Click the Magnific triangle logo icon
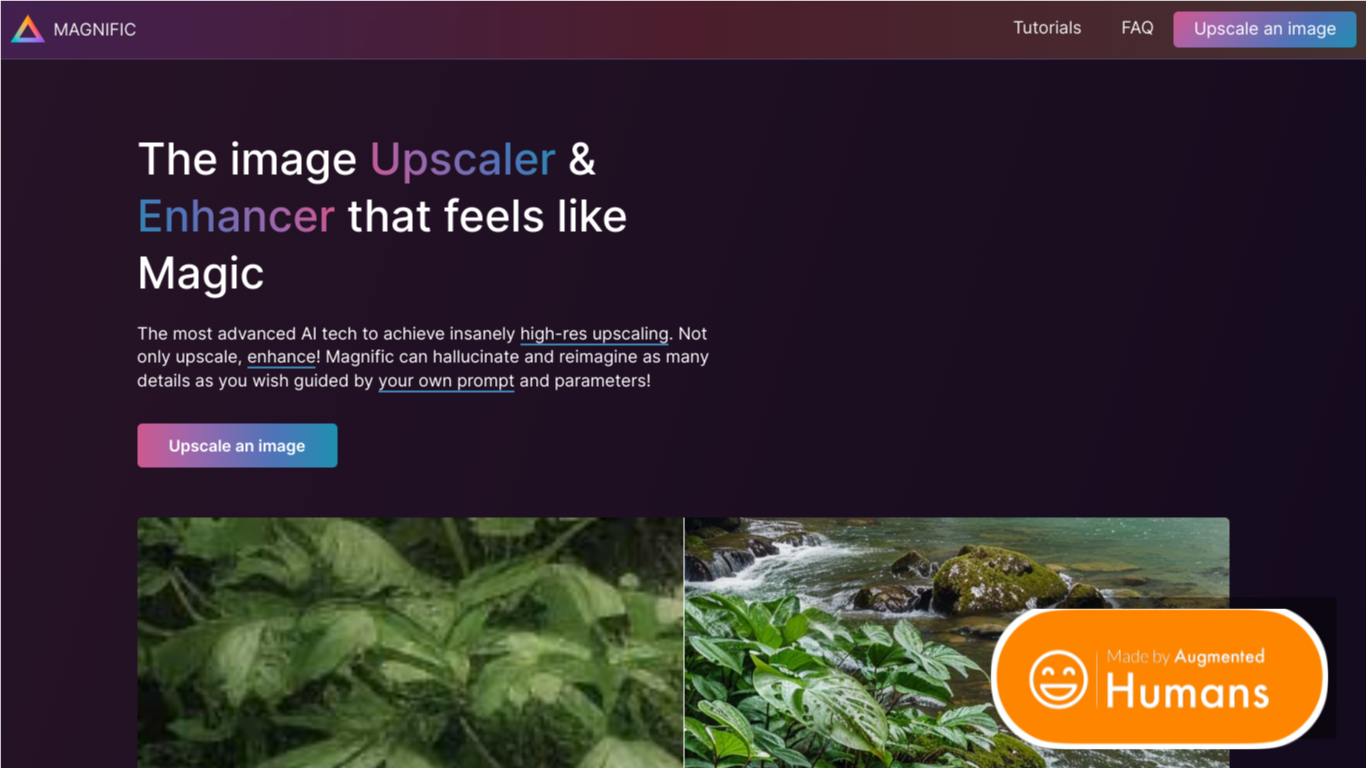This screenshot has width=1366, height=768. (28, 29)
